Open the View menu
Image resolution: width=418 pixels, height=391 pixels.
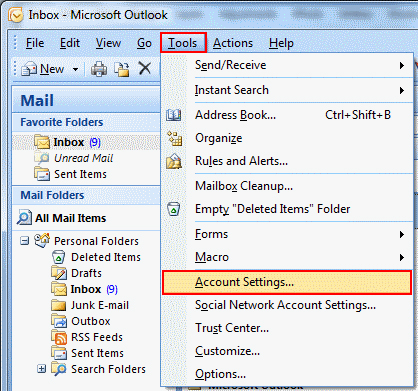[x=108, y=43]
